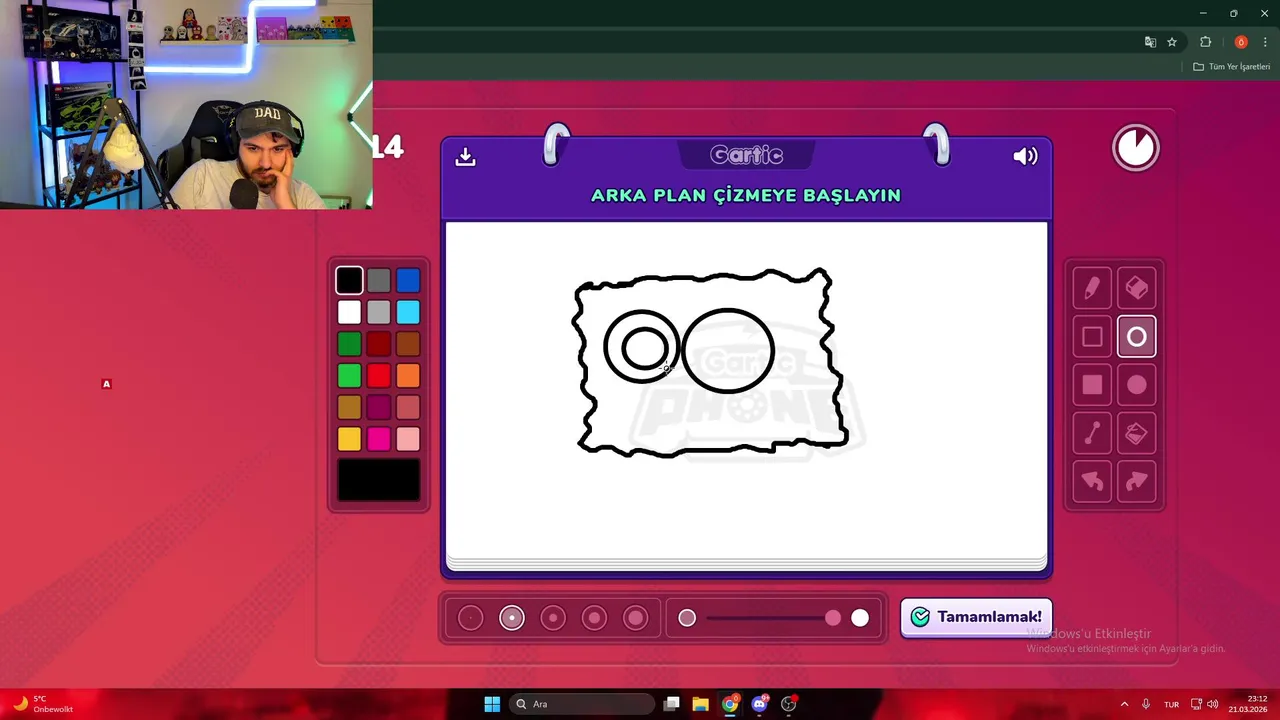Open the Windows Start menu
The height and width of the screenshot is (720, 1280).
pos(492,704)
